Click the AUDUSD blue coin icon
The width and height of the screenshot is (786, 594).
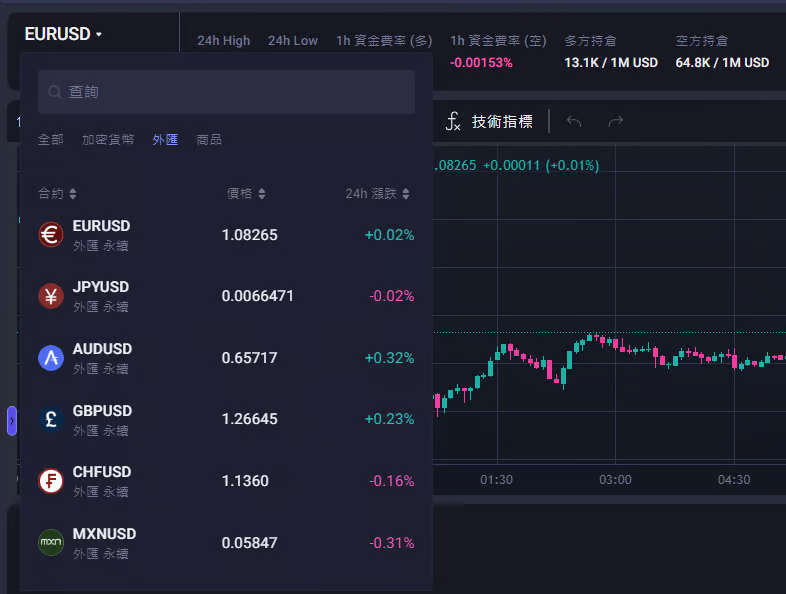tap(51, 358)
